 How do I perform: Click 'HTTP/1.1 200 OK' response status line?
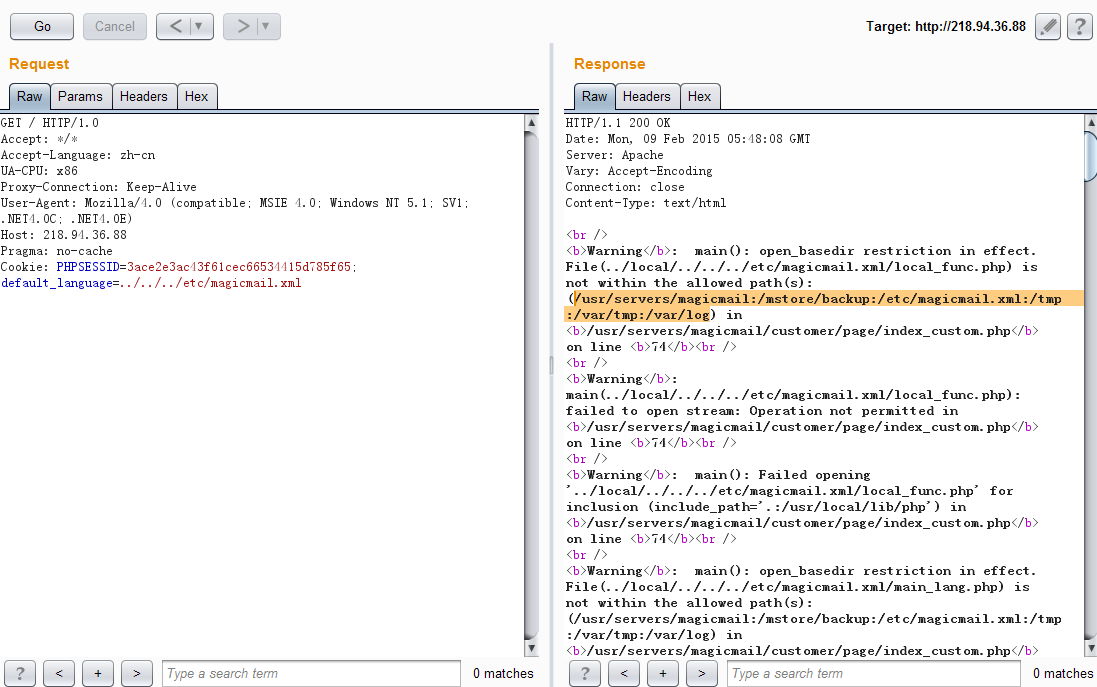click(618, 123)
